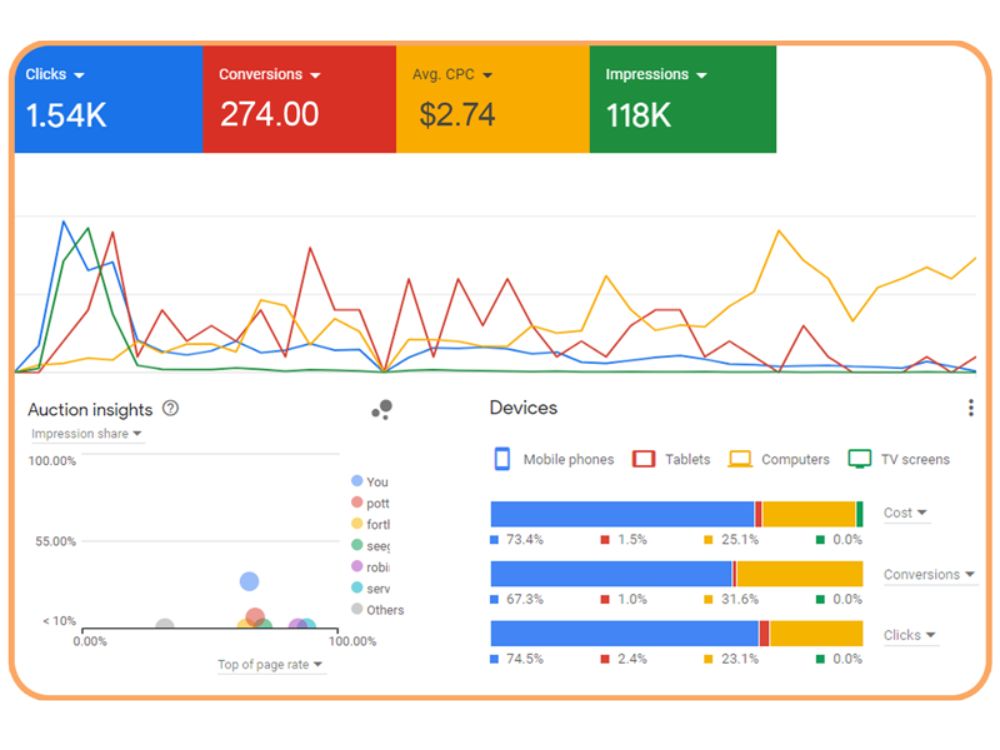Open the Clicks dropdown beside devices bar
This screenshot has width=1000, height=750.
click(909, 635)
